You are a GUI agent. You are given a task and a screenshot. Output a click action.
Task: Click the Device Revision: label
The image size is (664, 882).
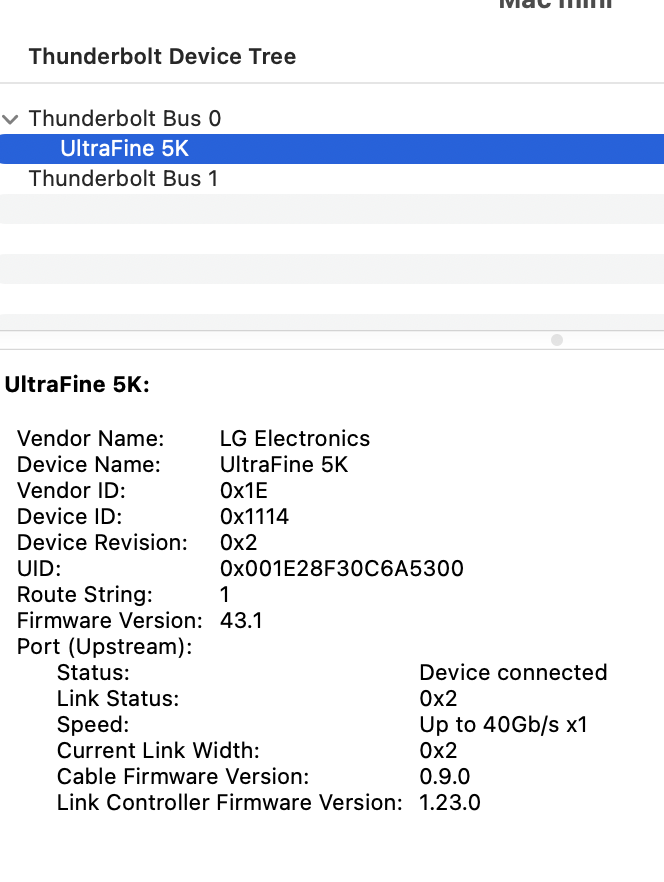(x=102, y=542)
